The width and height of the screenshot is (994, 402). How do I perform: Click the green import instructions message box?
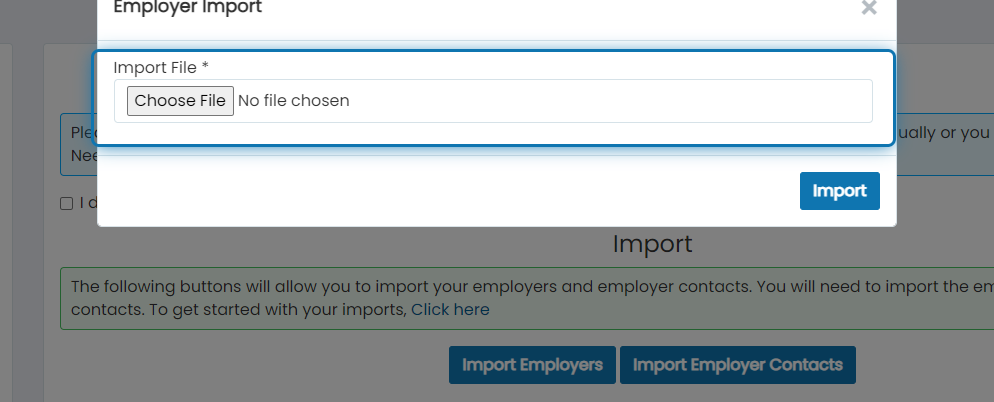point(526,299)
